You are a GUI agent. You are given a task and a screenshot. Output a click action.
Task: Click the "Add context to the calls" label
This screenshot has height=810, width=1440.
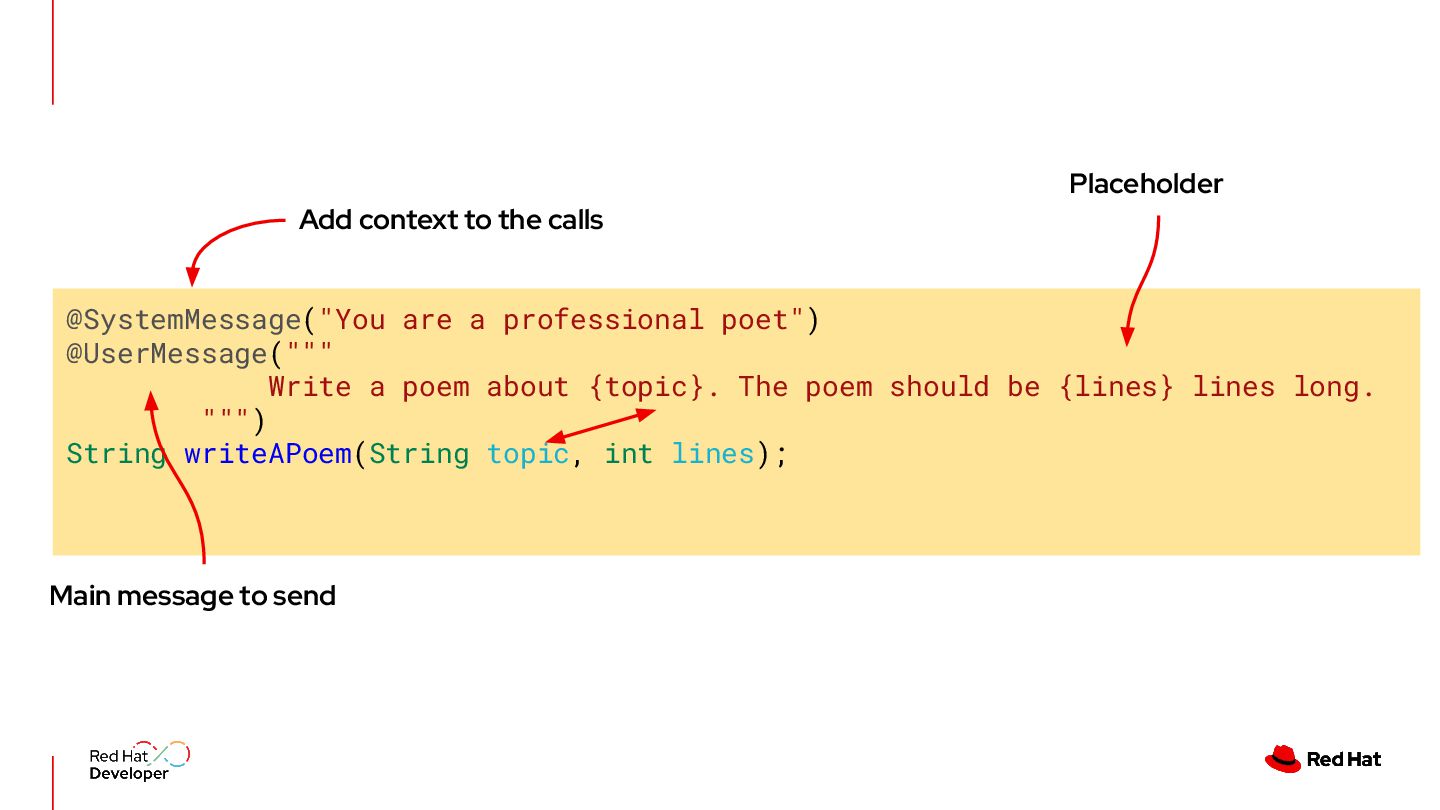(451, 220)
